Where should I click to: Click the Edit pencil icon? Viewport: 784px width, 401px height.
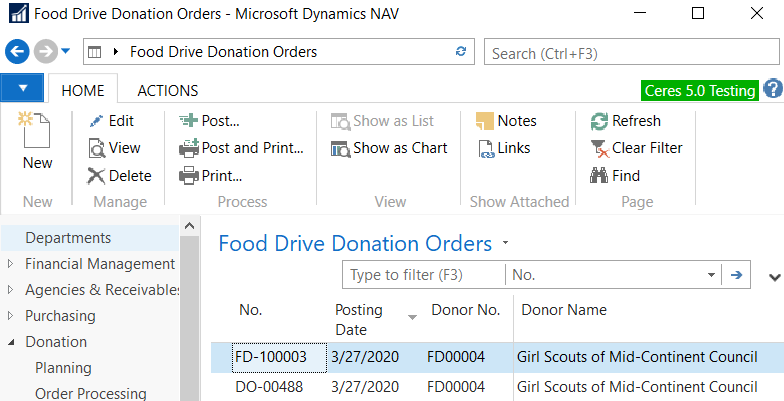point(97,121)
